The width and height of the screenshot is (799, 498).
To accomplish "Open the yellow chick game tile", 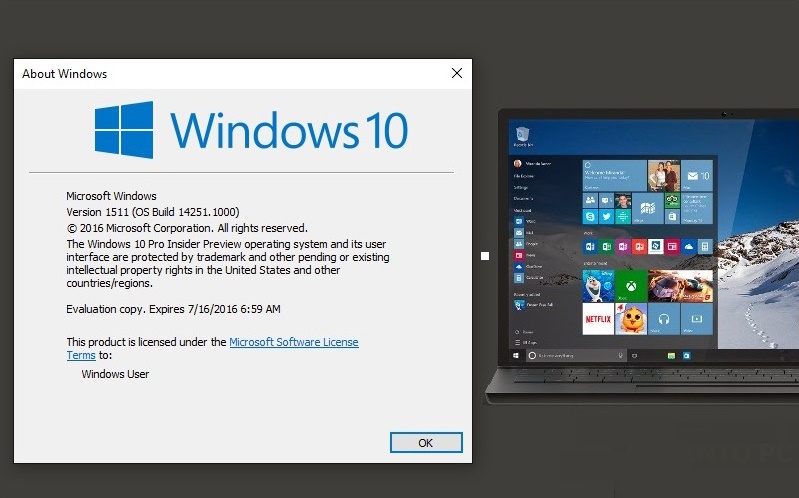I will click(631, 319).
